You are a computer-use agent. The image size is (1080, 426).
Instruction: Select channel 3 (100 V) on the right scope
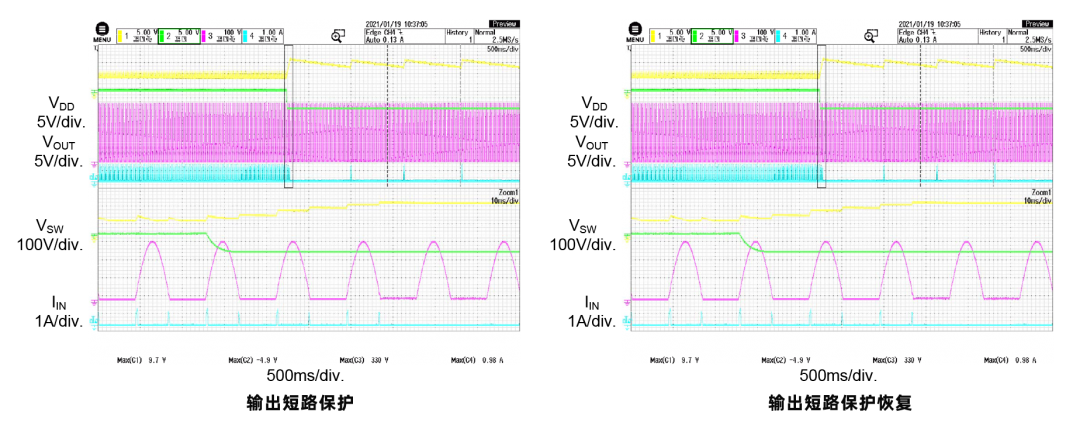[755, 36]
